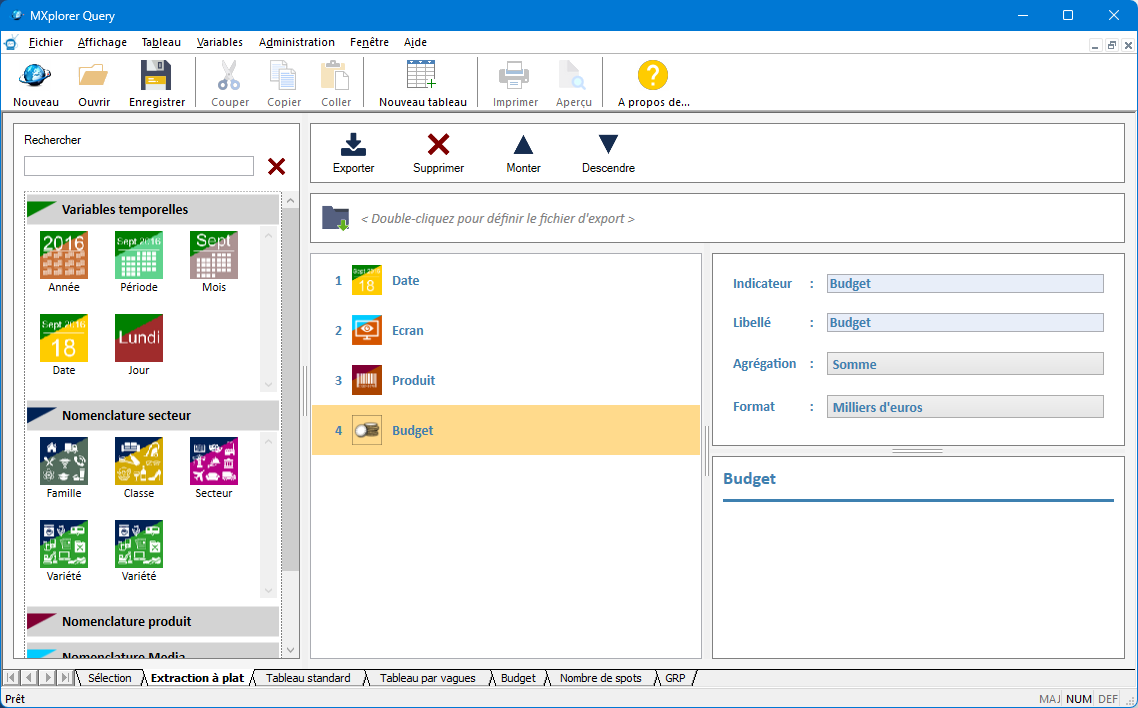Open the Tableau menu
This screenshot has width=1138, height=708.
pos(161,42)
